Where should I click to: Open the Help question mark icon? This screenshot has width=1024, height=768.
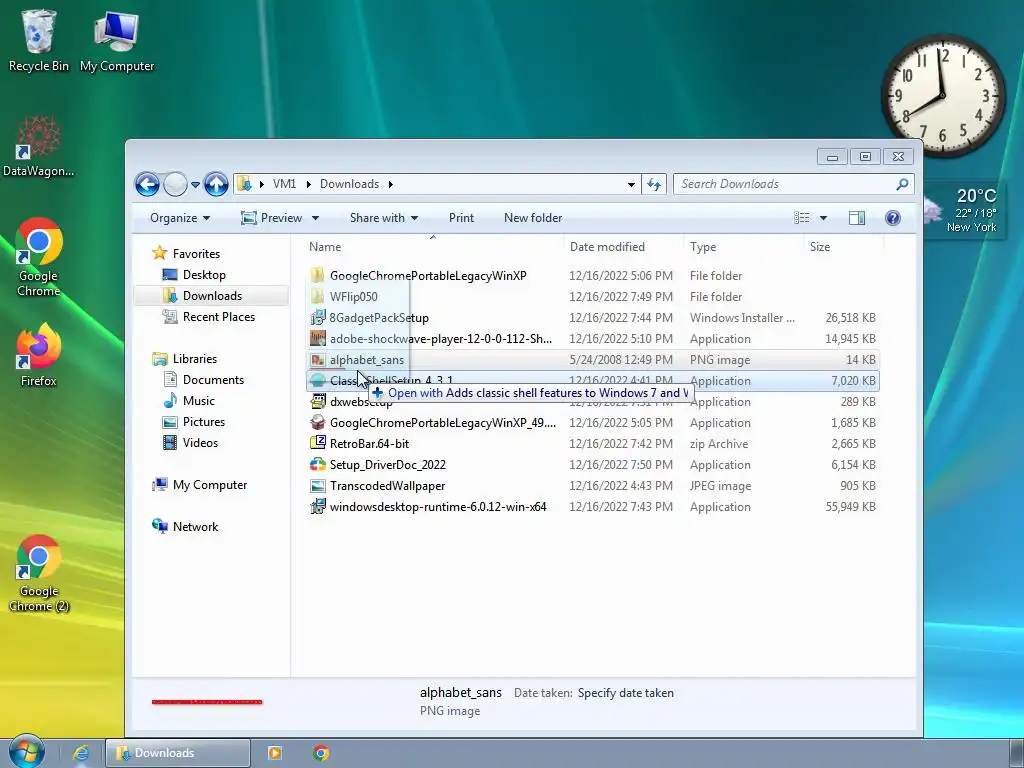[893, 218]
